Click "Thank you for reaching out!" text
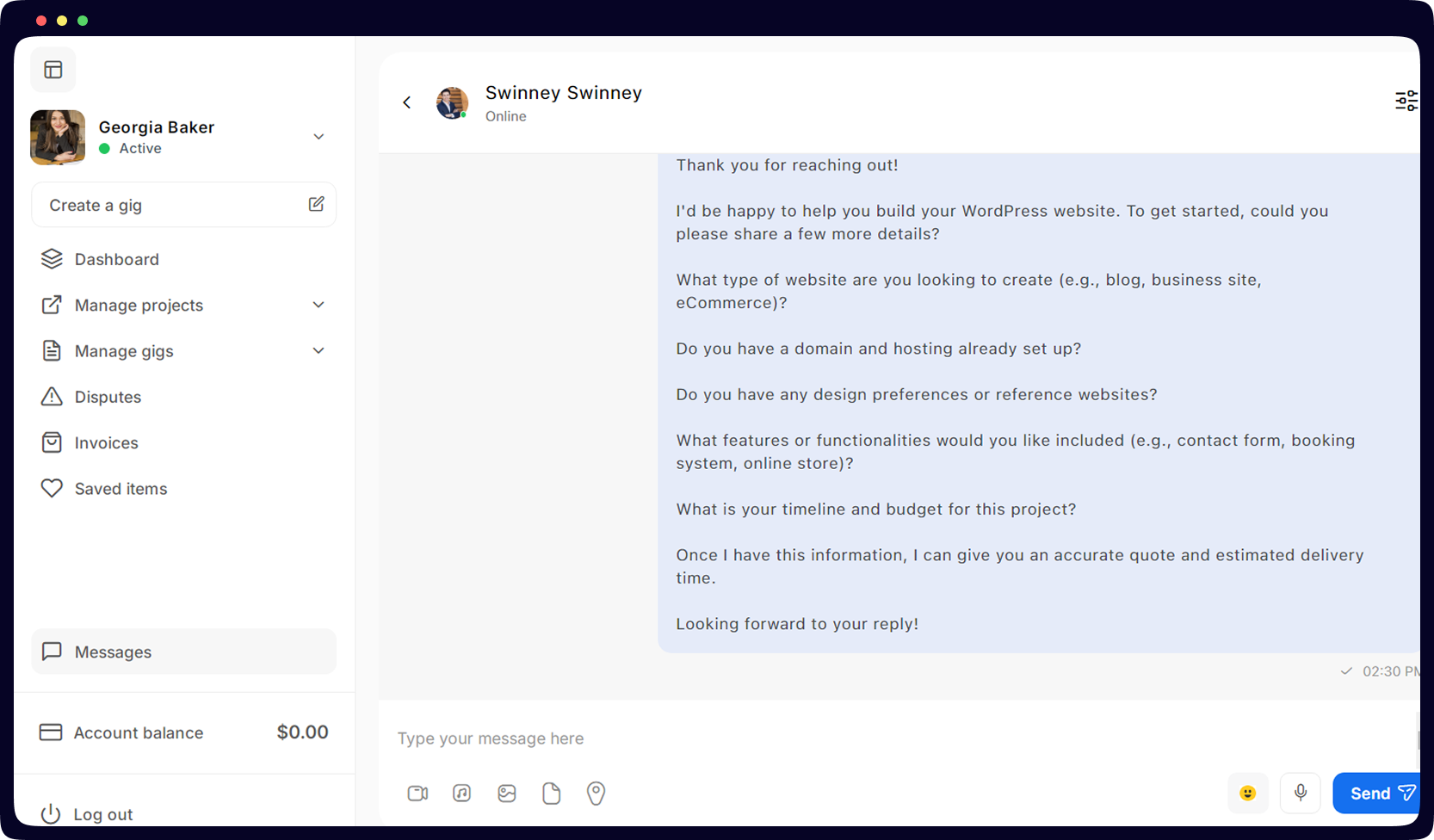Screen dimensions: 1434x840 tap(787, 165)
